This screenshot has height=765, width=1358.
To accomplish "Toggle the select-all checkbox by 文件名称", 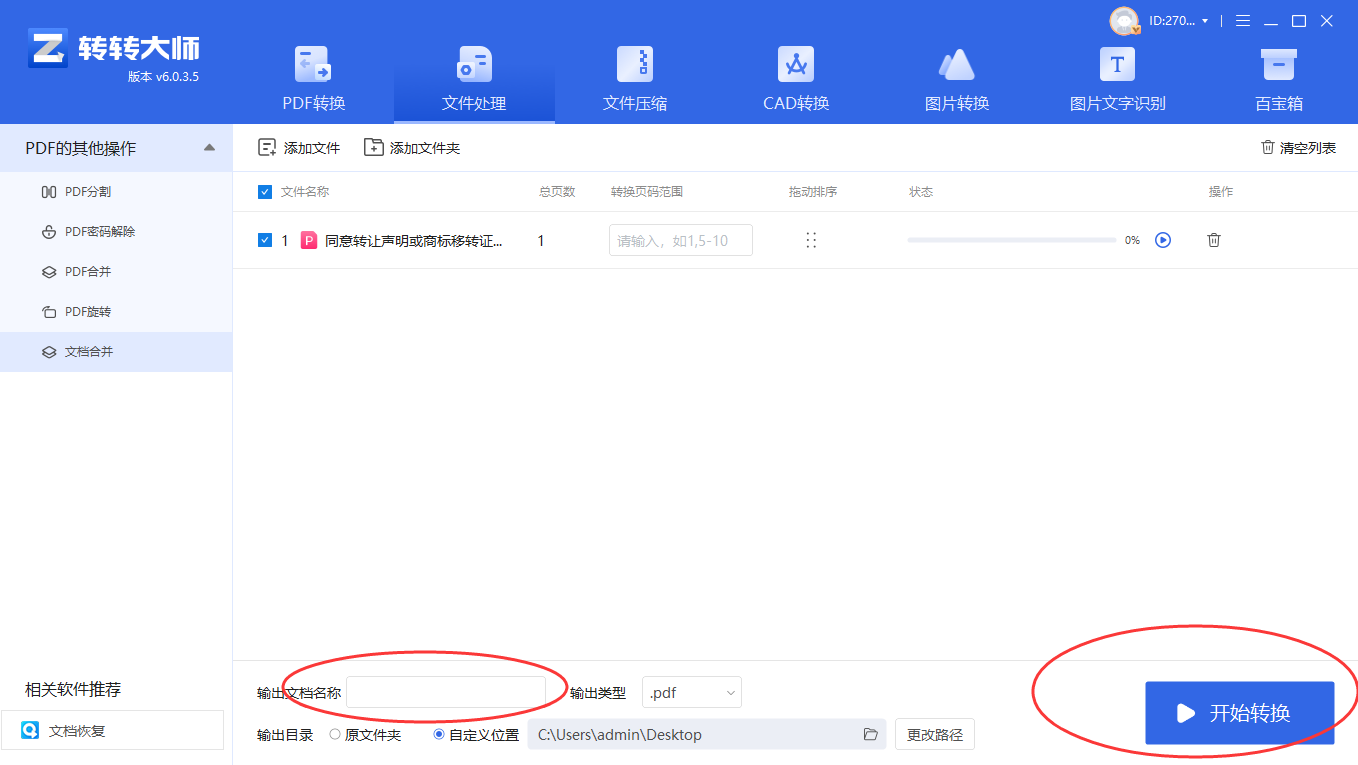I will coord(265,192).
